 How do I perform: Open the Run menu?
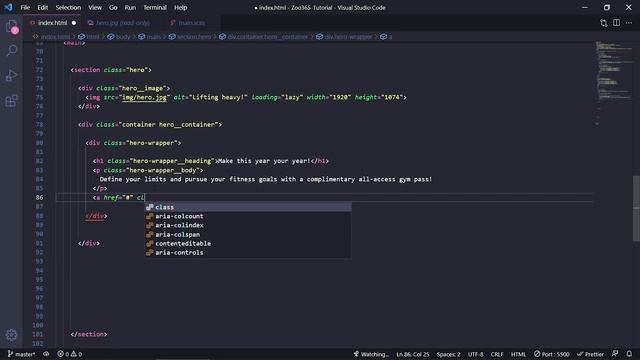click(x=130, y=7)
